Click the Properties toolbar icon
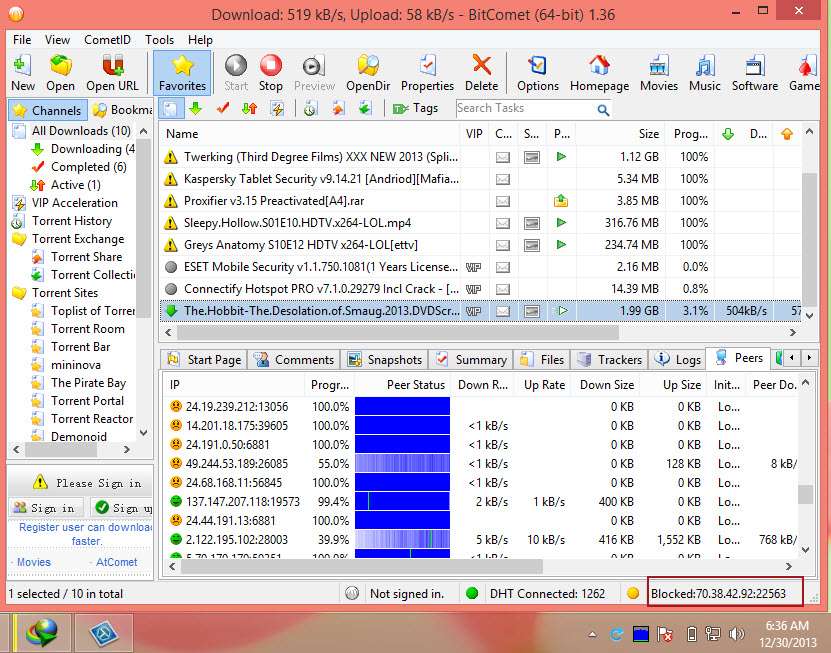 pos(427,72)
